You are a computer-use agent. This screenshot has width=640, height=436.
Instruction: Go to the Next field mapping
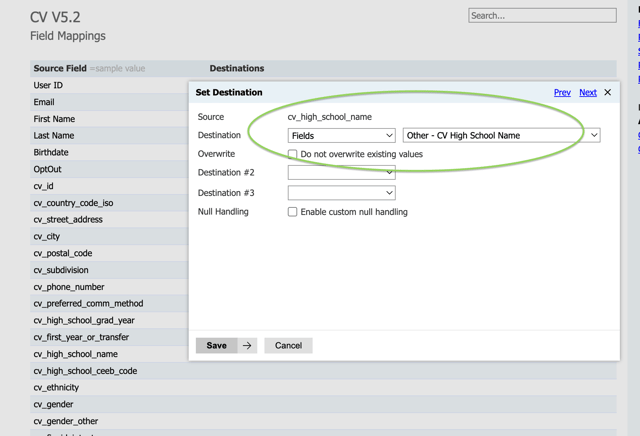[588, 93]
